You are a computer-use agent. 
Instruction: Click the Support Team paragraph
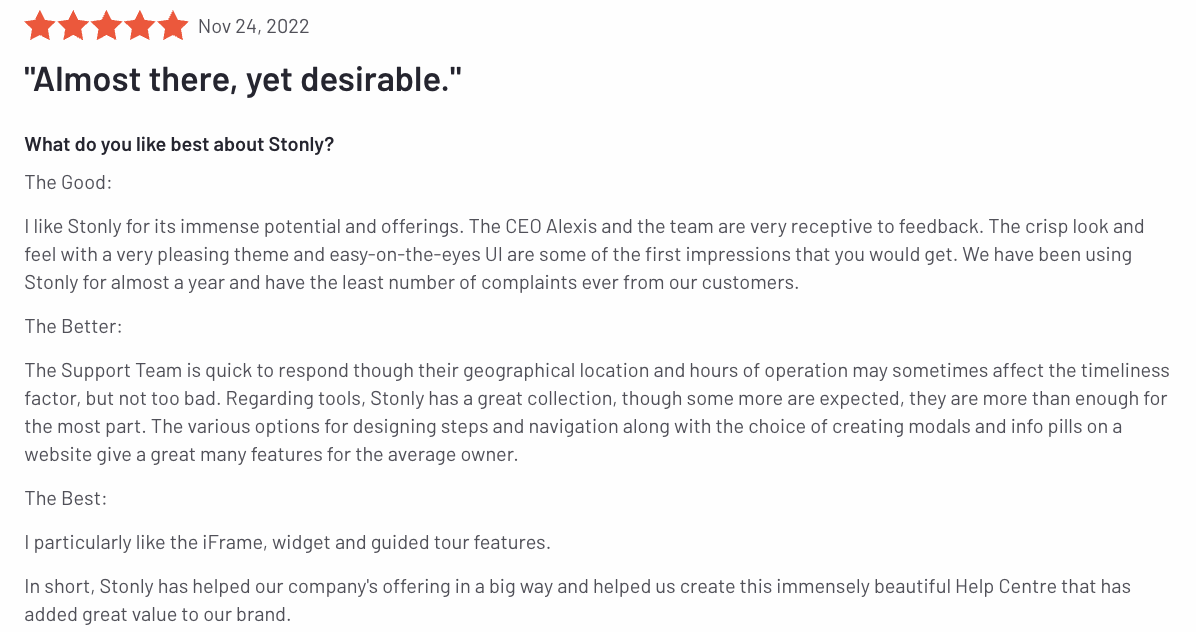click(x=596, y=412)
